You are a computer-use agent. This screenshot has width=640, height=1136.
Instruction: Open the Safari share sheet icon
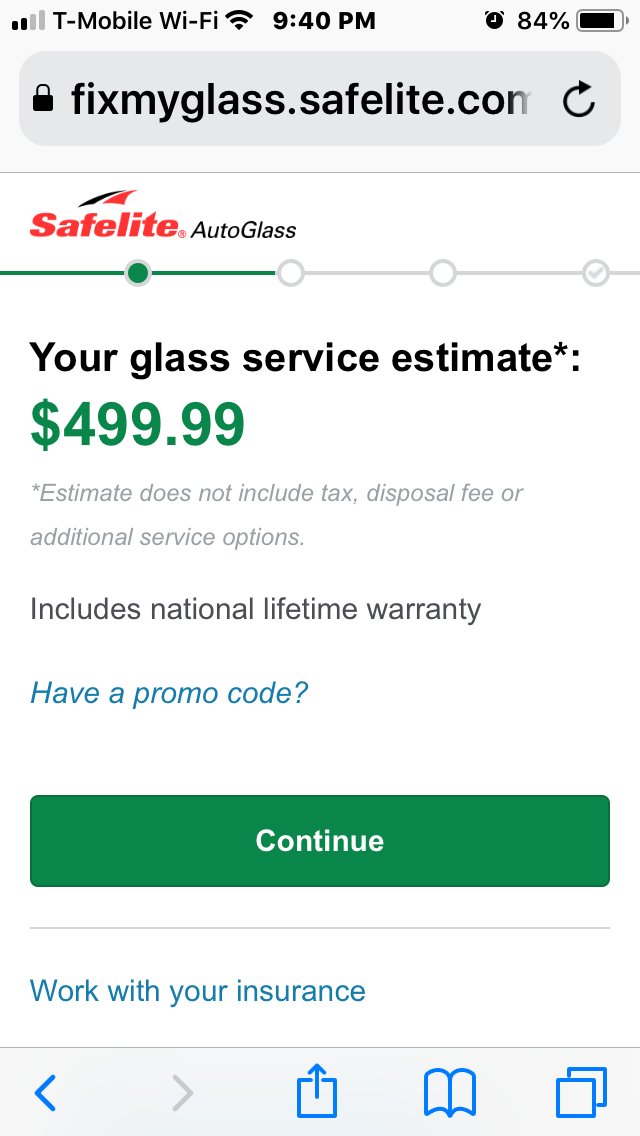coord(317,1090)
